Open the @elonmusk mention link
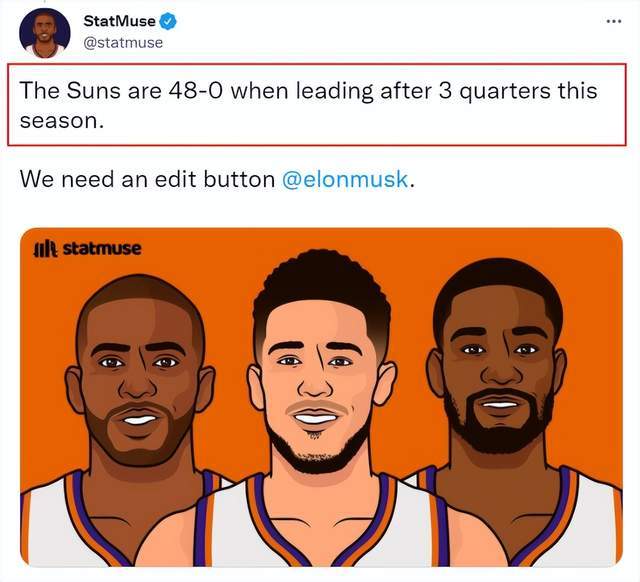Image resolution: width=640 pixels, height=582 pixels. [x=345, y=180]
